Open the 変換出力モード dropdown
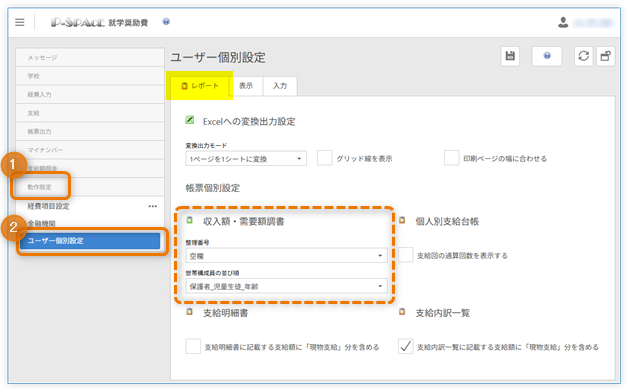Screen dimensions: 628x391 coord(246,159)
